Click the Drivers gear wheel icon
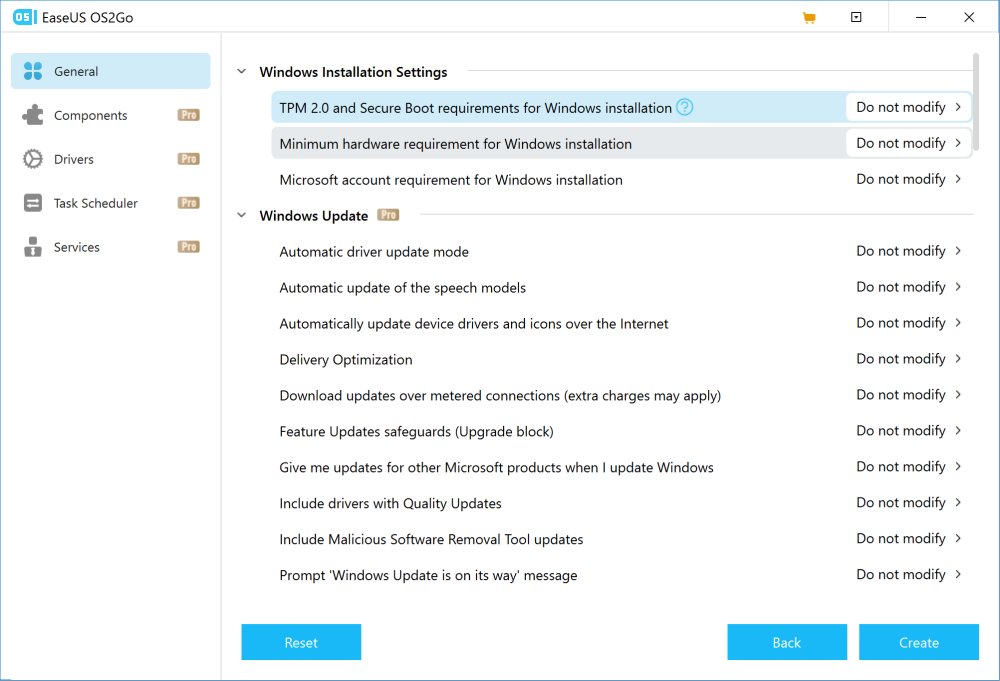 coord(33,159)
